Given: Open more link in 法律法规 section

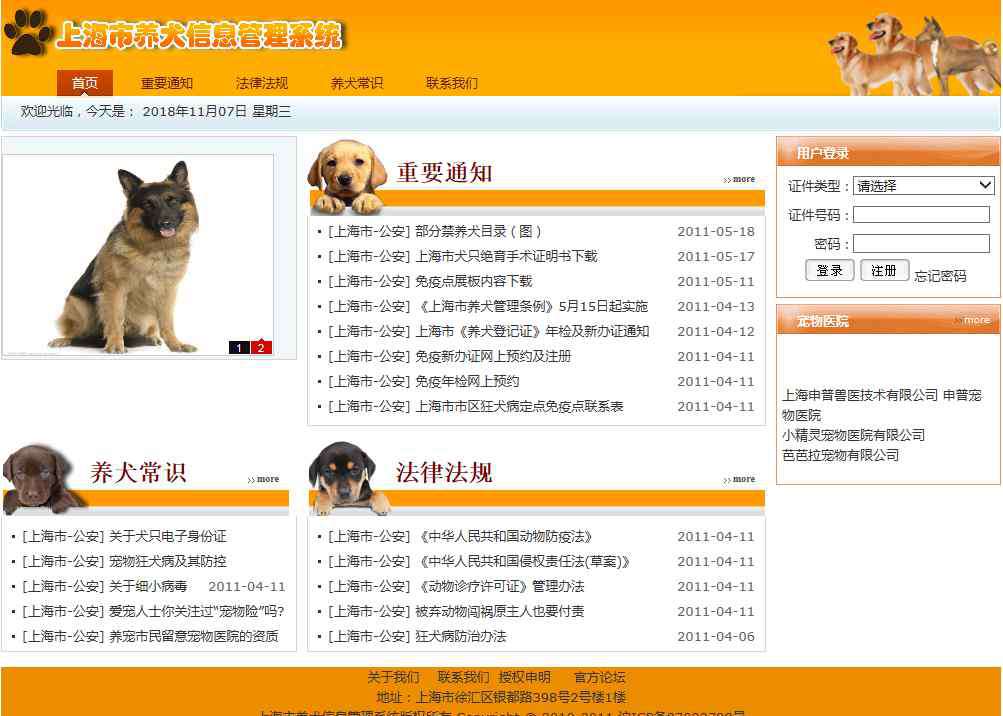Looking at the screenshot, I should click(739, 479).
